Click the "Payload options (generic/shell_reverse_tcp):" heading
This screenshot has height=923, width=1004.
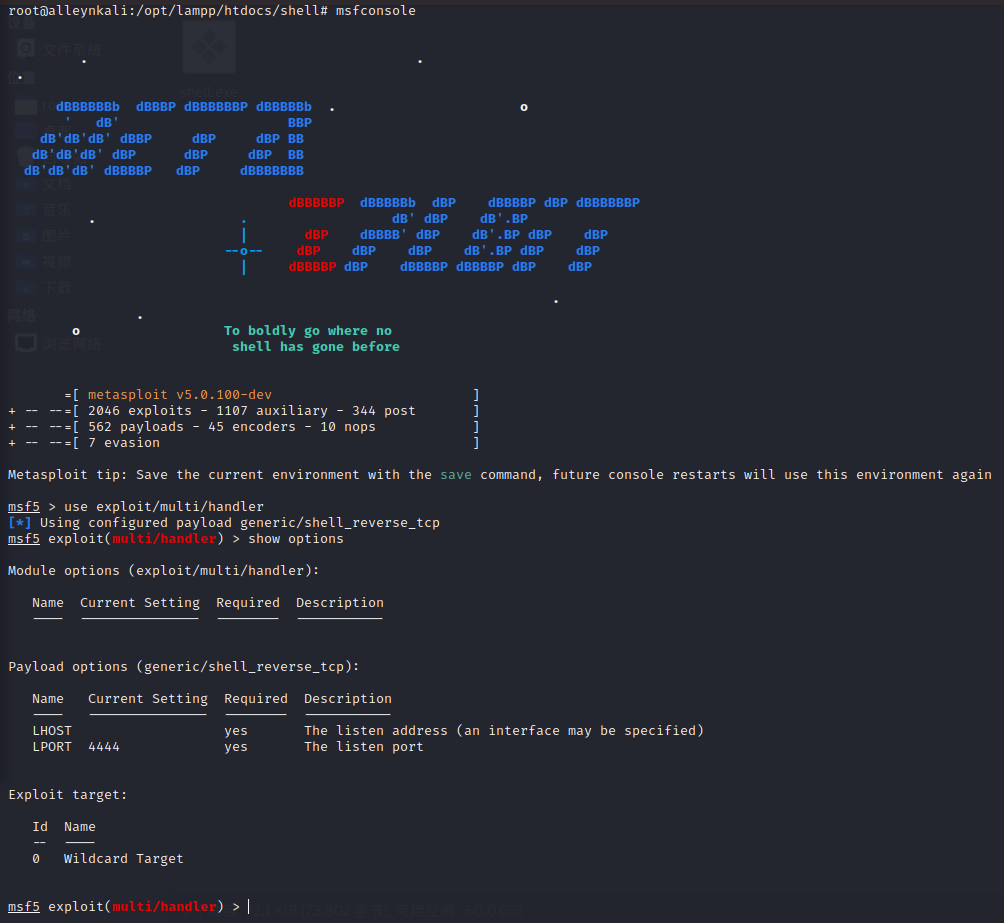point(184,667)
